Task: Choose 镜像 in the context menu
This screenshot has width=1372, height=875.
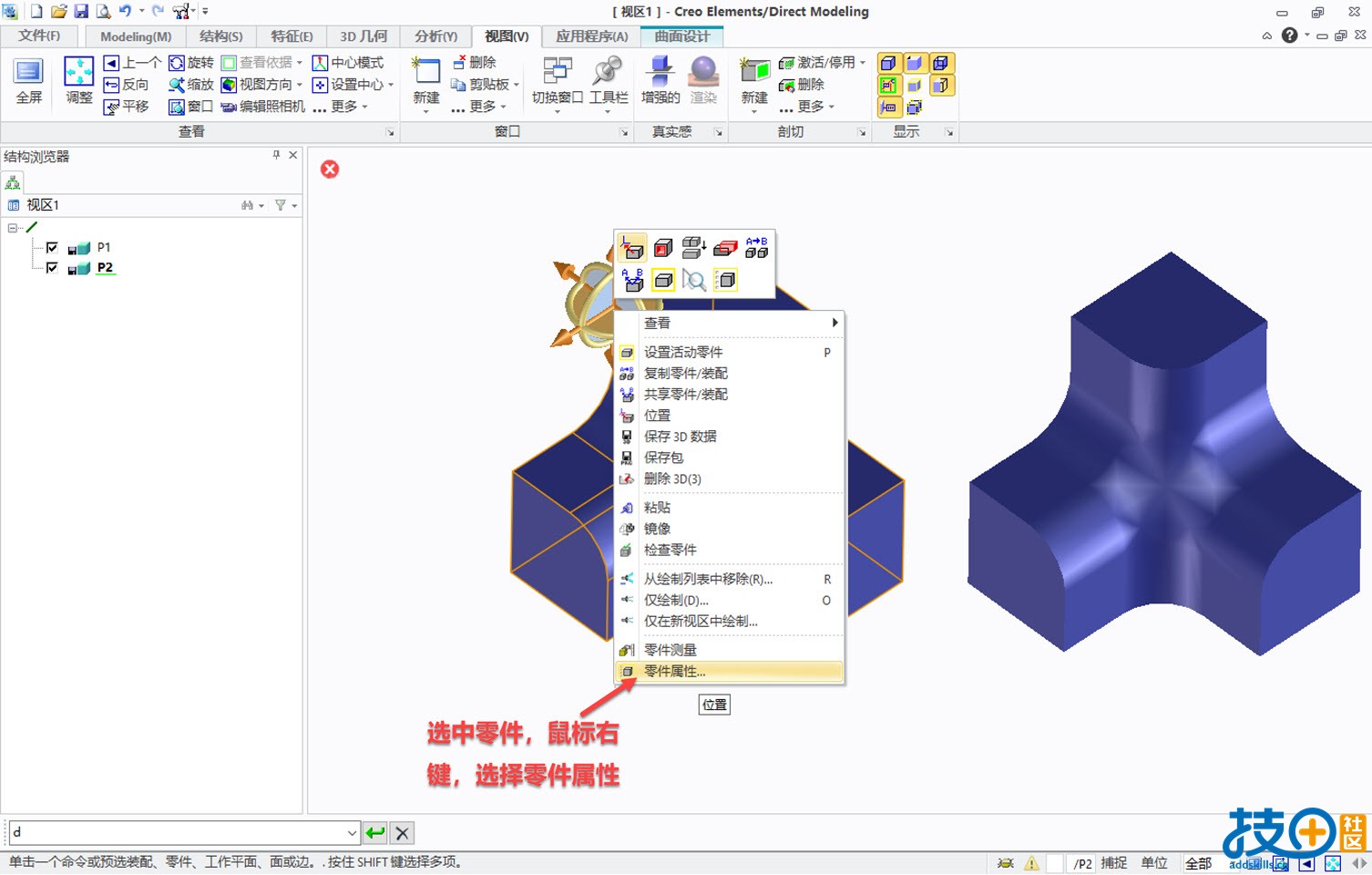Action: click(730, 529)
